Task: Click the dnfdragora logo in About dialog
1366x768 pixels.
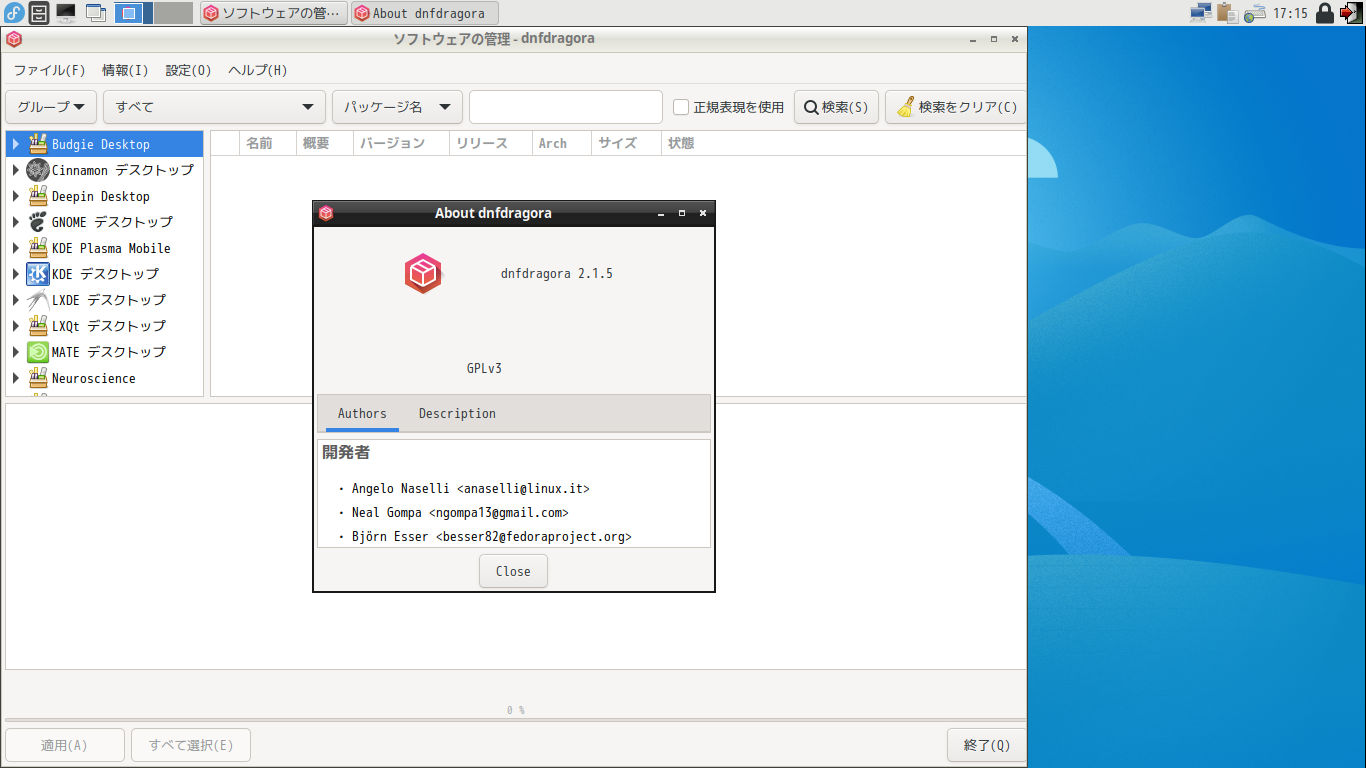Action: 423,274
